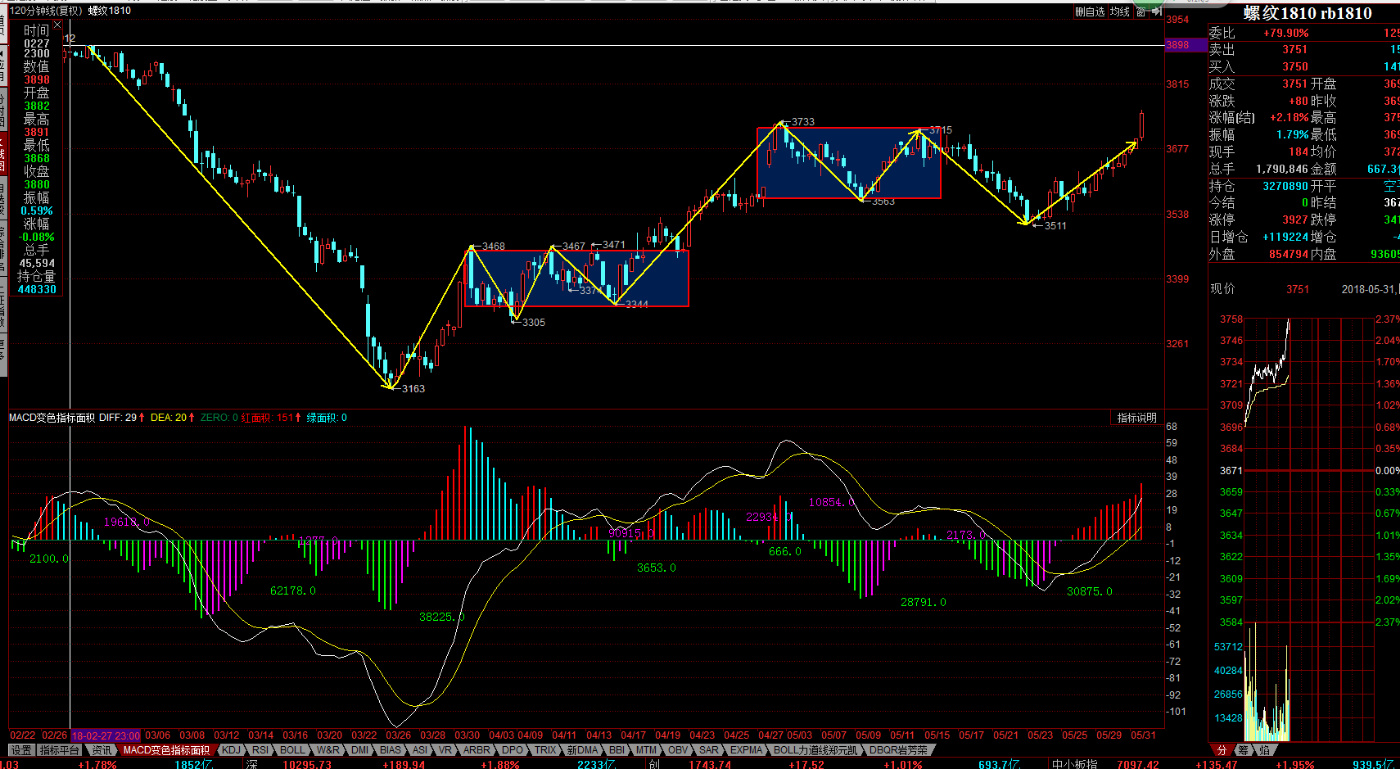Click the 删自选 button
Viewport: 1400px width, 769px height.
pyautogui.click(x=1090, y=12)
